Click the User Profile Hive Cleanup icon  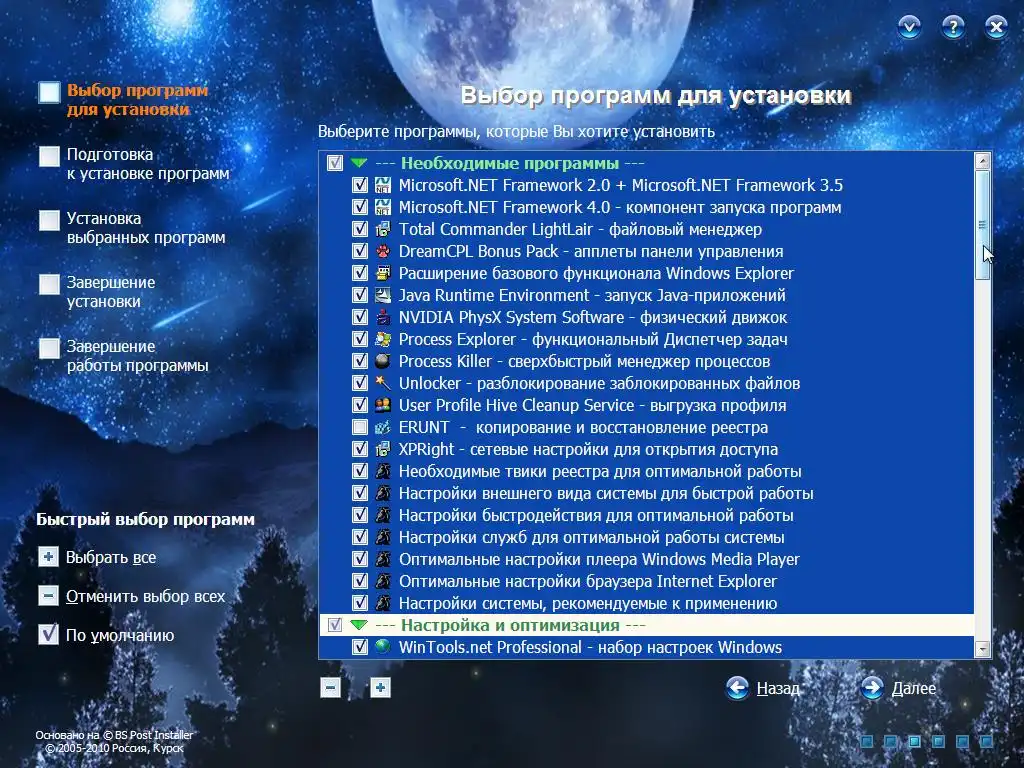click(383, 405)
